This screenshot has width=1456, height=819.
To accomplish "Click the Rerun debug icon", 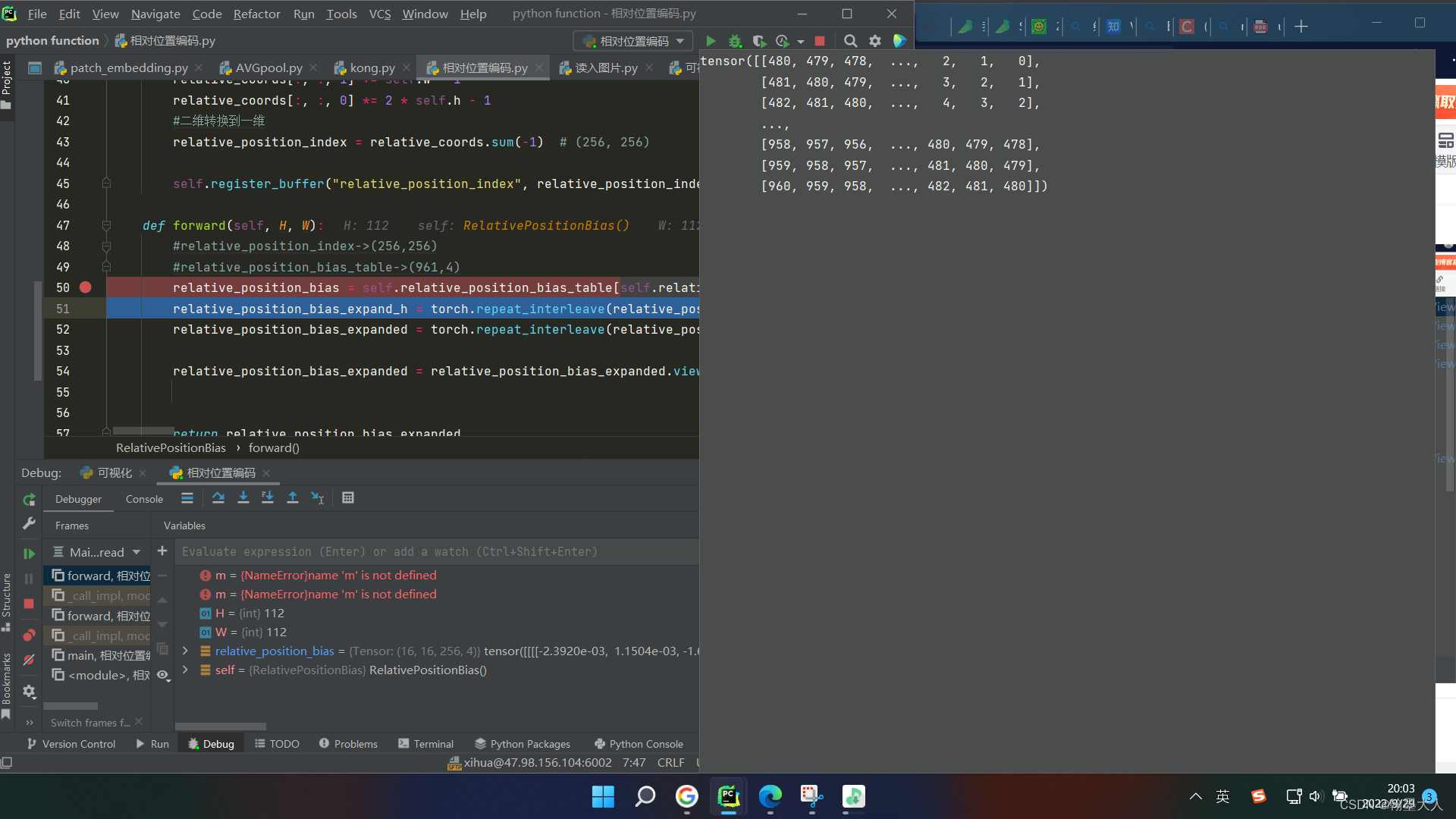I will tap(29, 500).
